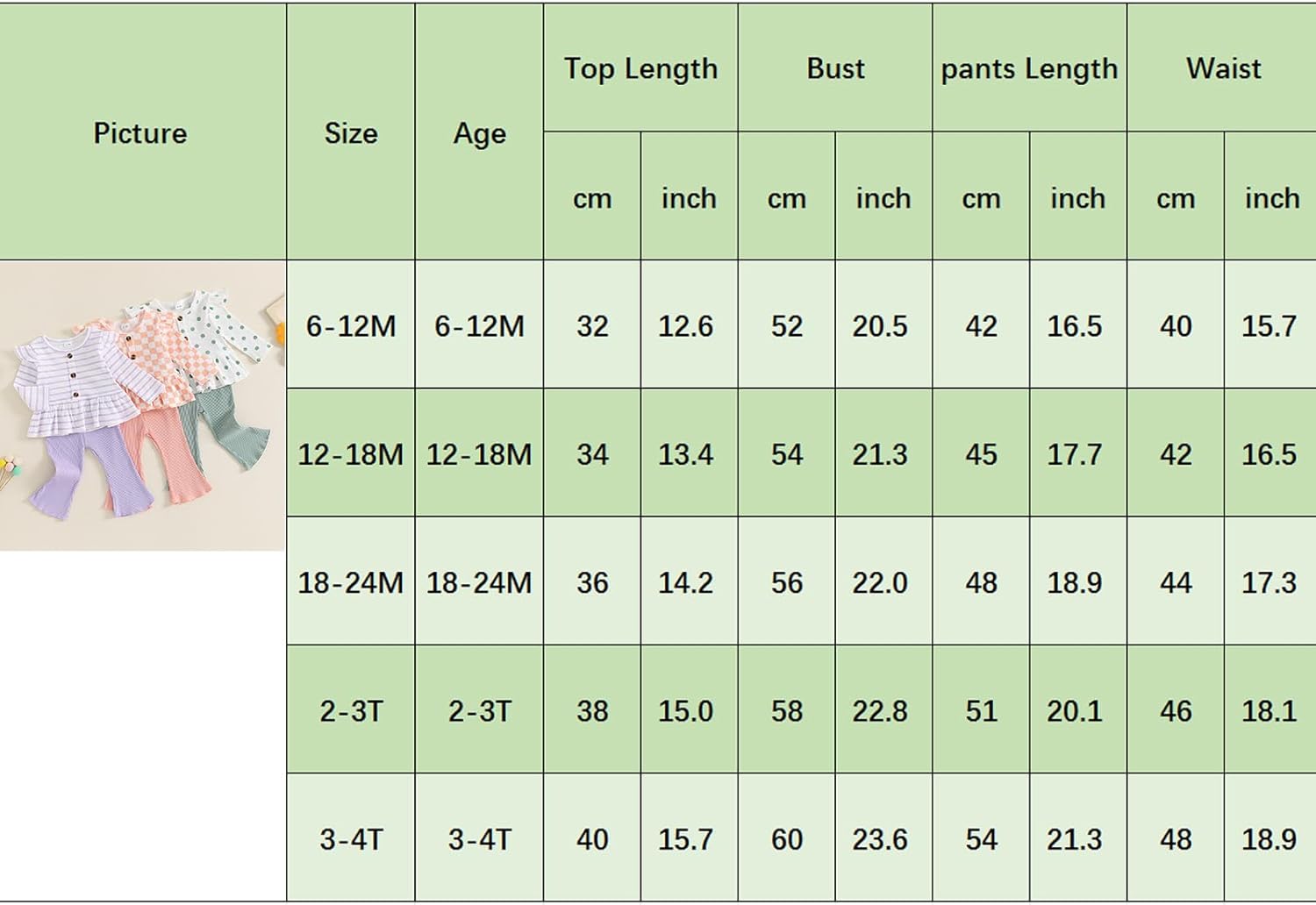The image size is (1316, 905).
Task: Click the Age column header
Action: pos(479,133)
